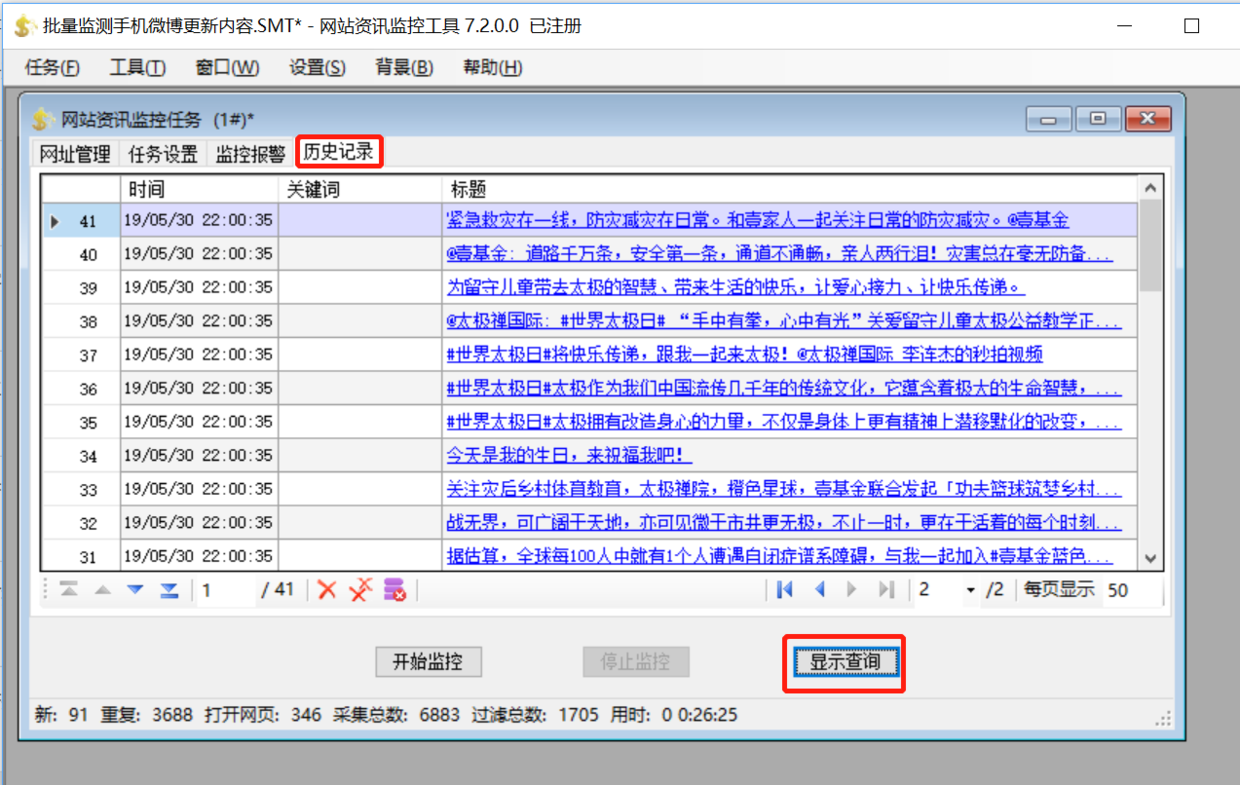
Task: Open 背景(B) menu
Action: pos(404,68)
